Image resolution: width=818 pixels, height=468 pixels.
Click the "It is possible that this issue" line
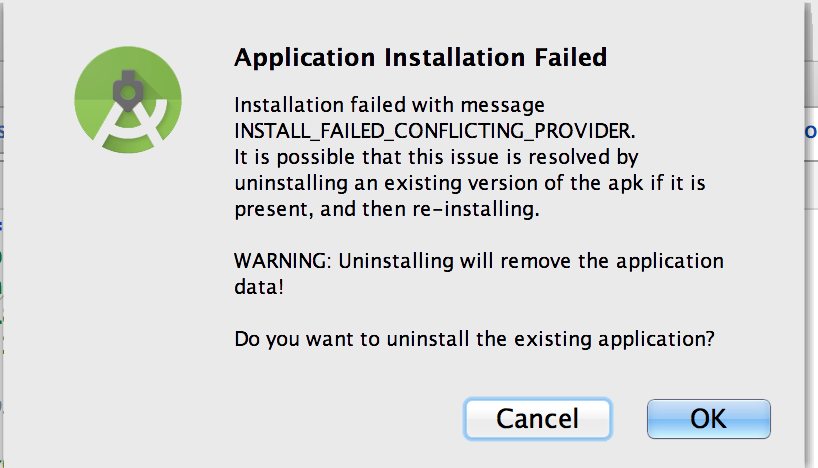(436, 157)
